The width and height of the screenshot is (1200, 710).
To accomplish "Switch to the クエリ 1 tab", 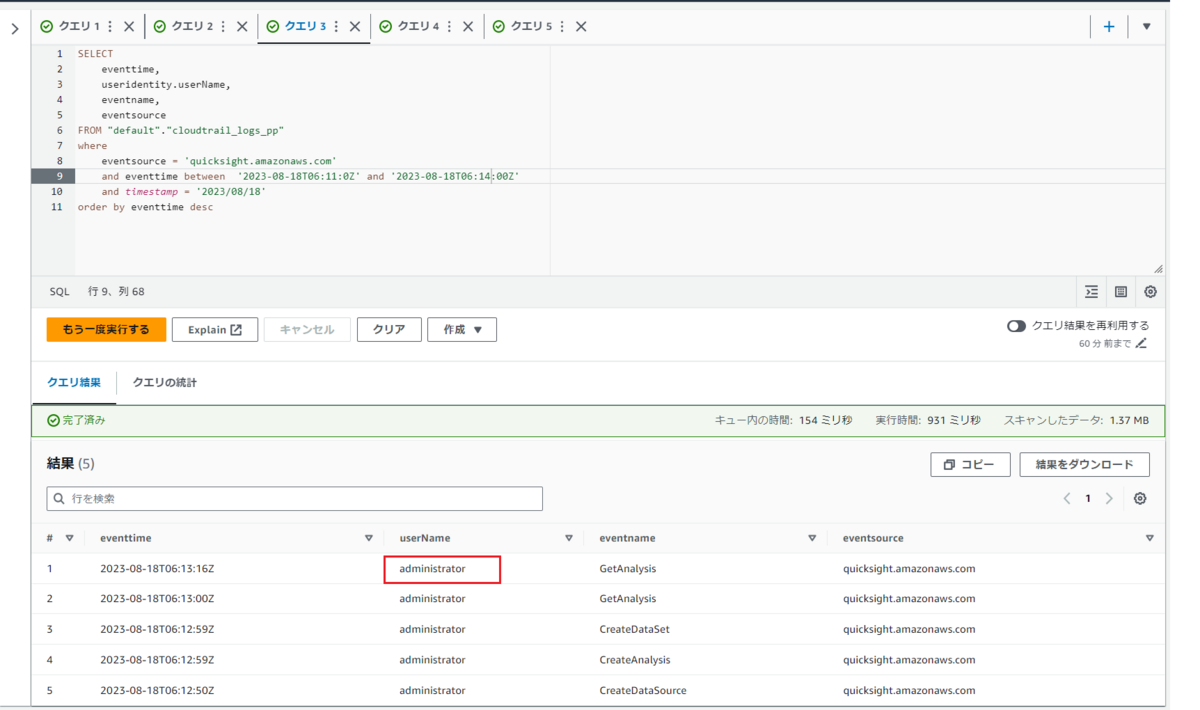I will (77, 27).
